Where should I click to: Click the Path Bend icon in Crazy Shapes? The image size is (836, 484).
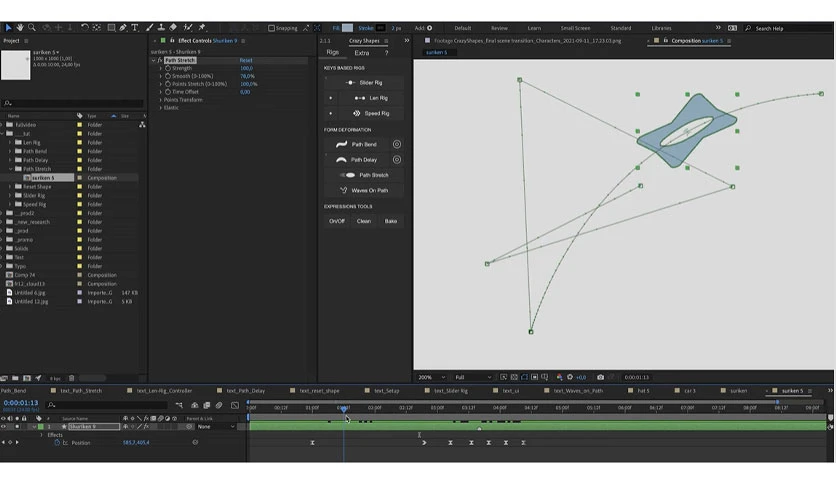(x=341, y=144)
